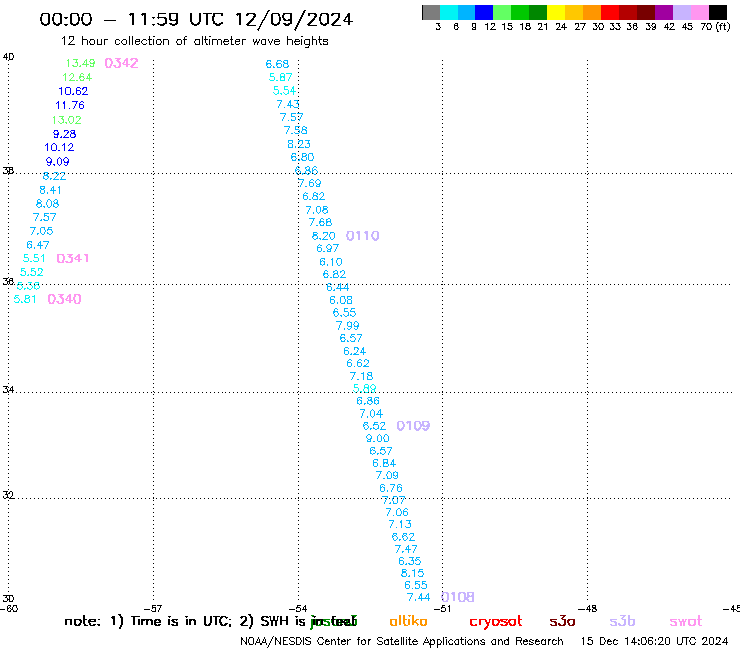The image size is (740, 650).
Task: Click the 12.64 wave height value
Action: click(77, 77)
